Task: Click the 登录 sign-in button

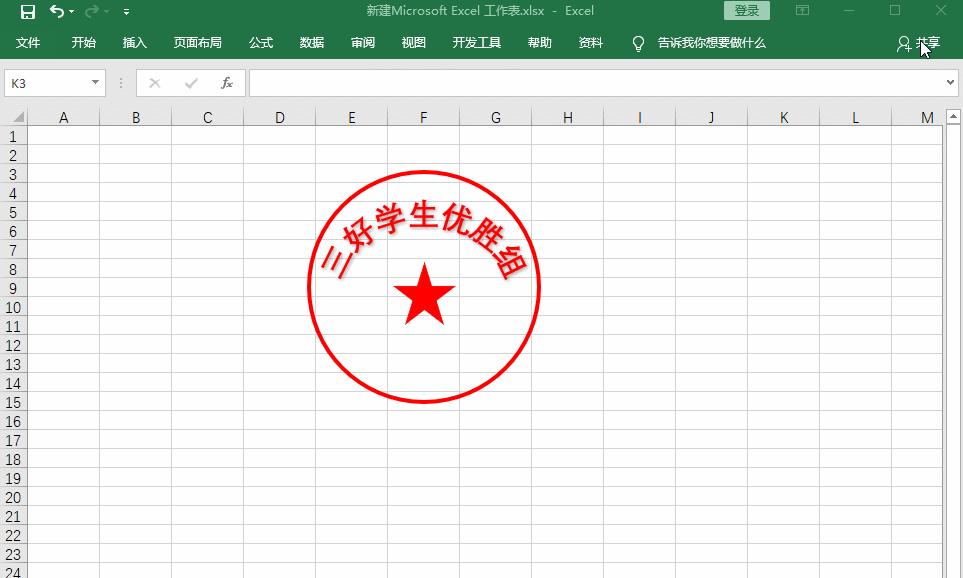Action: pos(746,9)
